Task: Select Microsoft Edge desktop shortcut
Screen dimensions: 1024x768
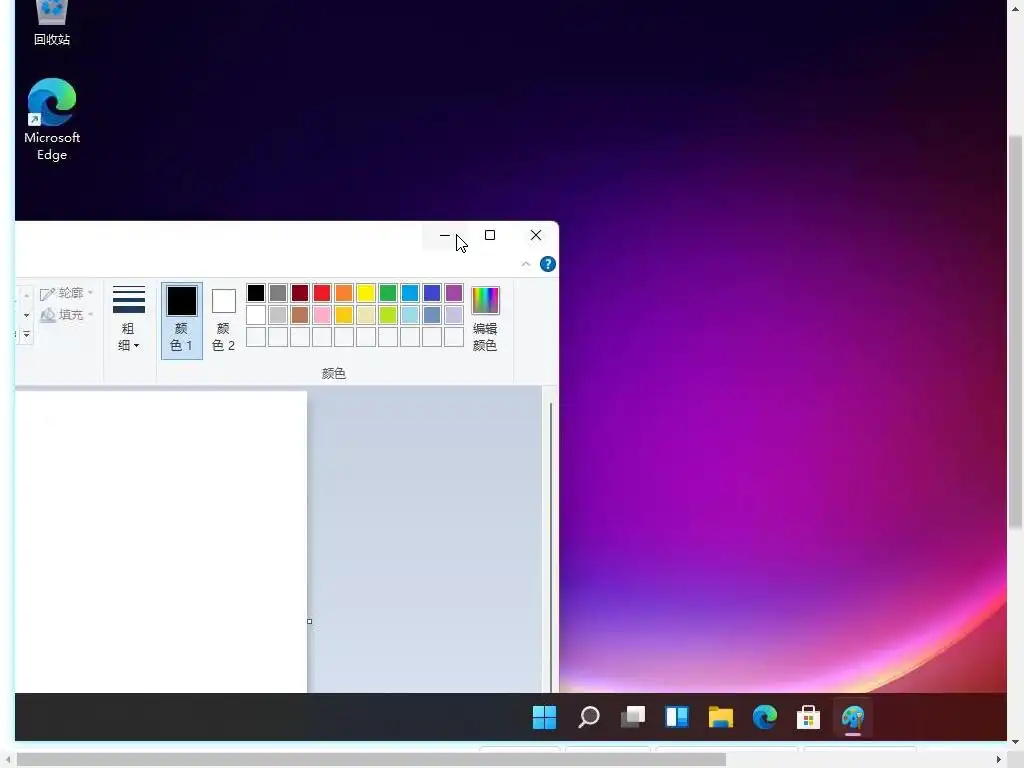Action: click(52, 119)
